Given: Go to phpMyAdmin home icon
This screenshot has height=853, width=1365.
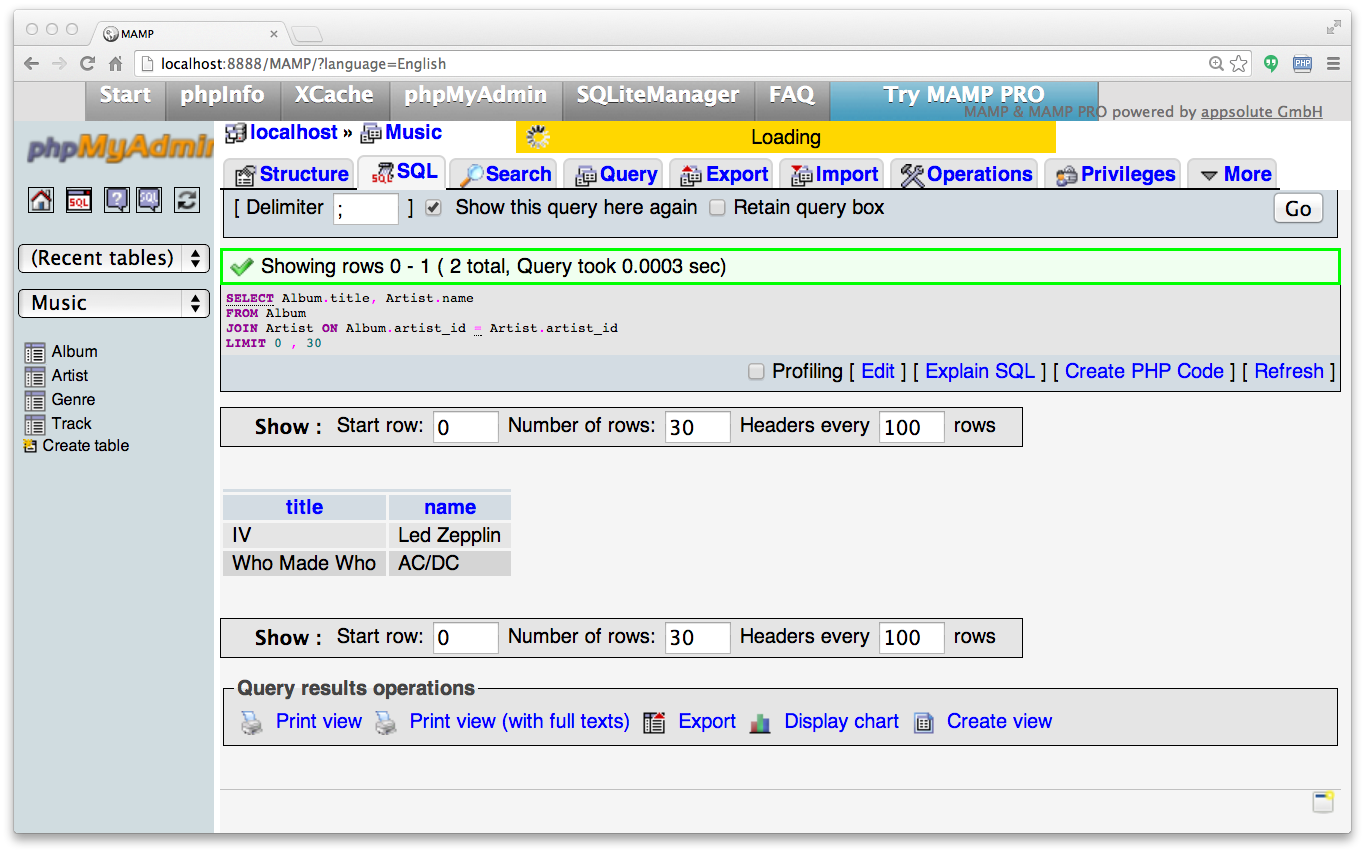Looking at the screenshot, I should click(x=41, y=199).
